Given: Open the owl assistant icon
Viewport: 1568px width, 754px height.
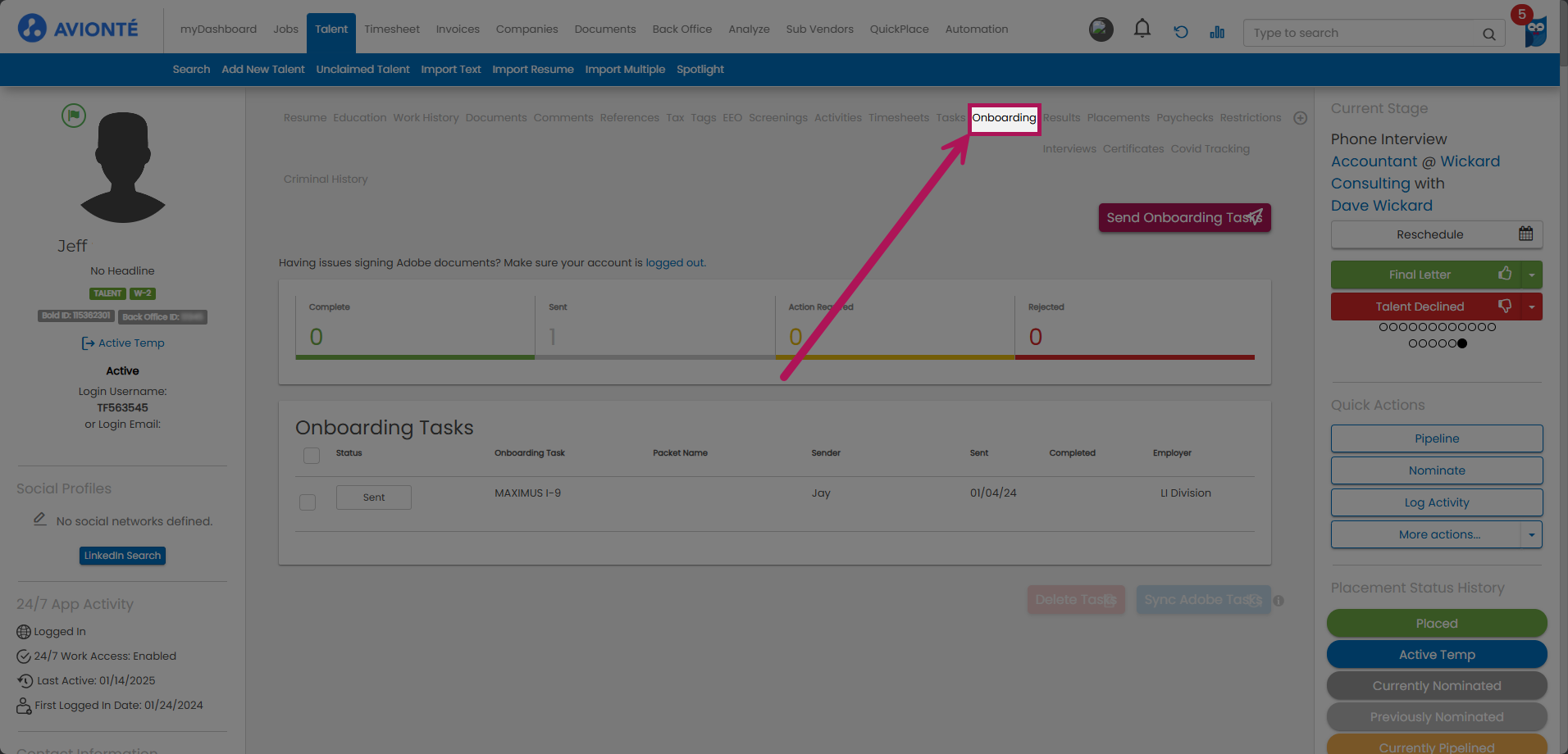Looking at the screenshot, I should [1535, 31].
